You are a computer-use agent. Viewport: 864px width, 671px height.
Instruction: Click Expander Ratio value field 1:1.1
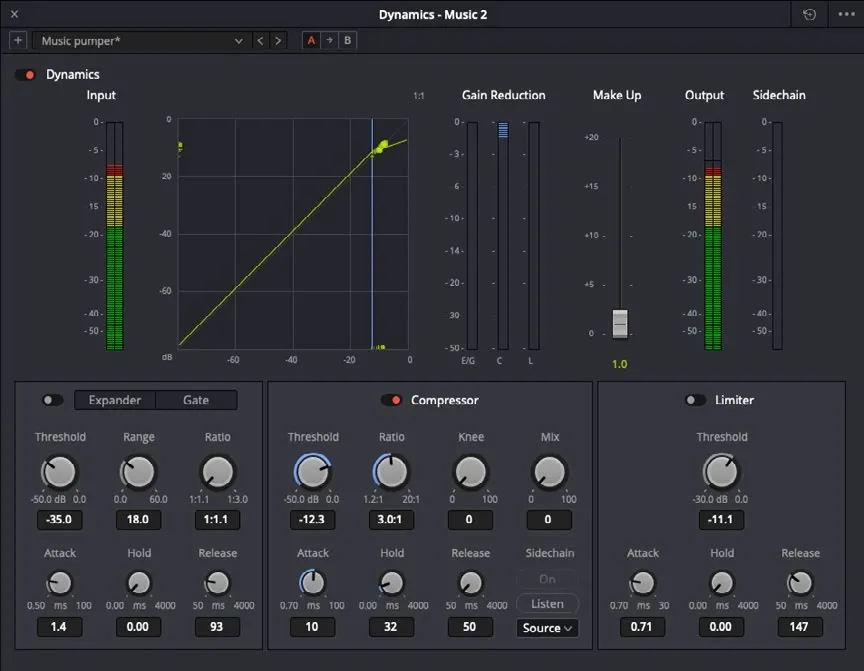point(217,520)
